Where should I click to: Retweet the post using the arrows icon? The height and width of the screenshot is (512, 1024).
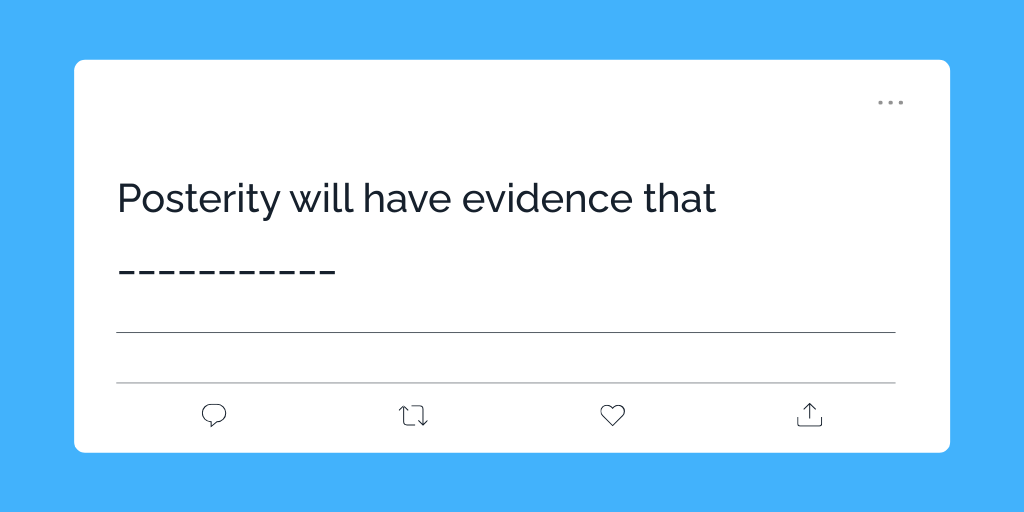(413, 415)
